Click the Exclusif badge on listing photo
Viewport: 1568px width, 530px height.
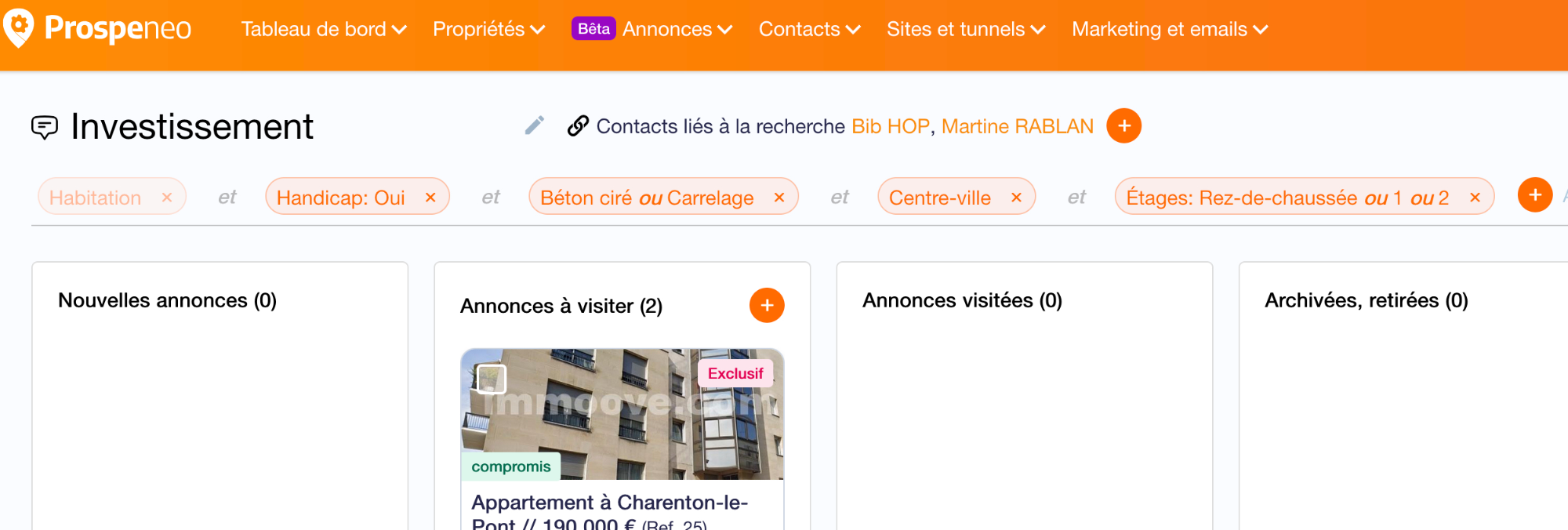coord(735,373)
